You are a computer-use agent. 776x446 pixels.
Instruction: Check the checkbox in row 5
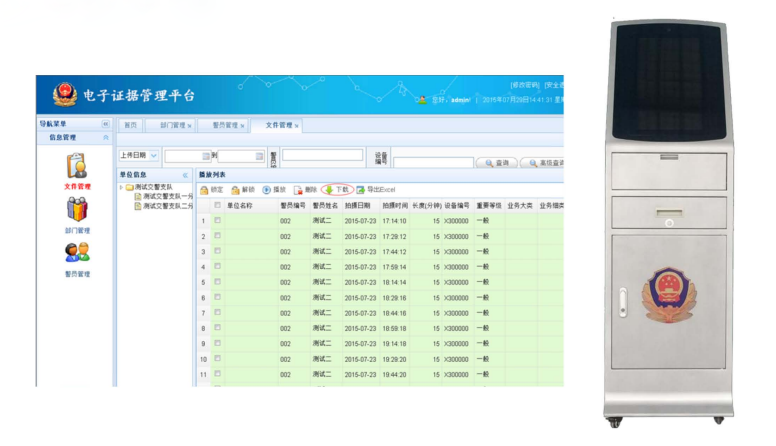[217, 282]
